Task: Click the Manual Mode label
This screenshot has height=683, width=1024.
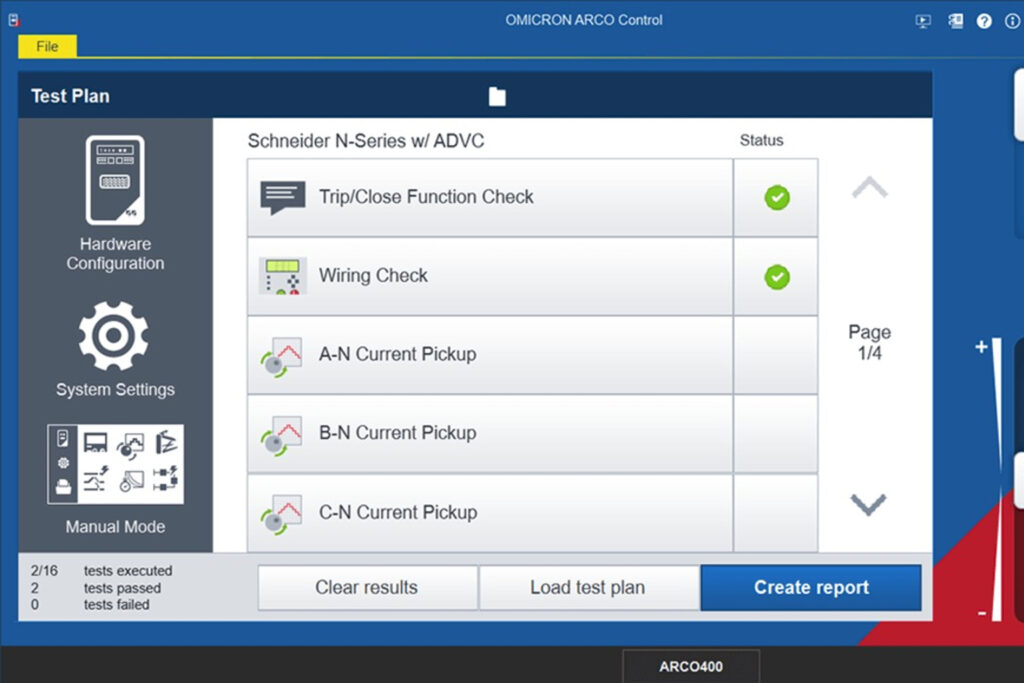Action: point(115,527)
